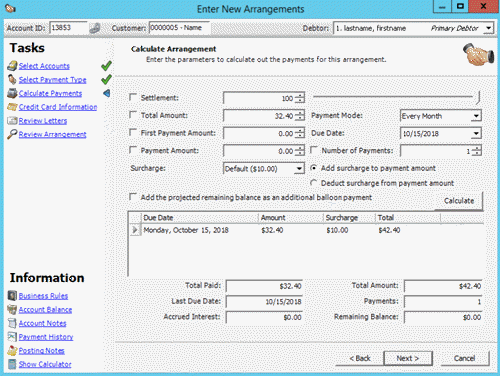The width and height of the screenshot is (500, 376).
Task: Open the Surcharge dropdown
Action: (x=299, y=169)
